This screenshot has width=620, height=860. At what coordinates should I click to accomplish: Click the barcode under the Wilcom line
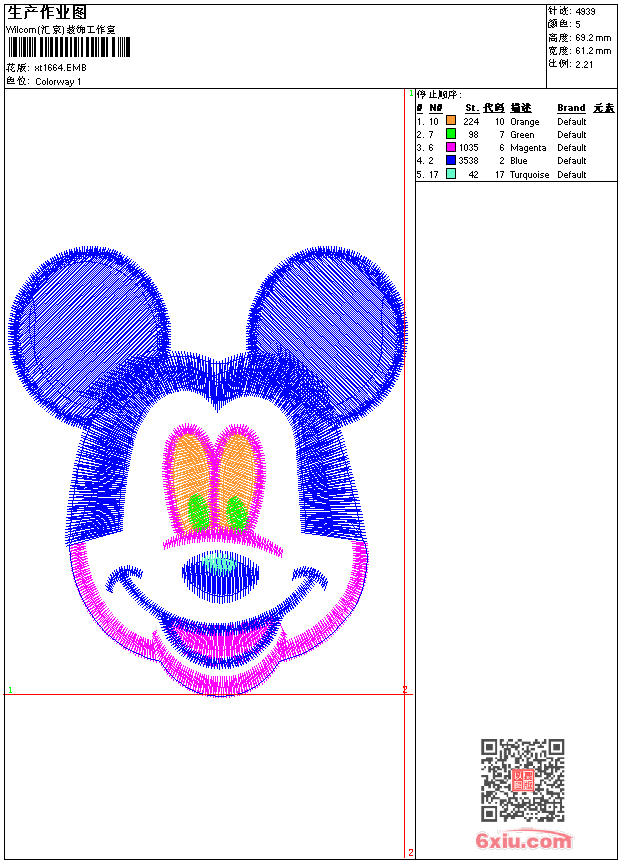69,47
